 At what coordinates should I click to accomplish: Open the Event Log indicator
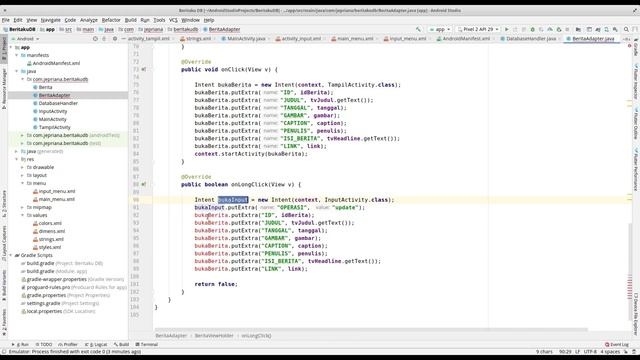(617, 344)
